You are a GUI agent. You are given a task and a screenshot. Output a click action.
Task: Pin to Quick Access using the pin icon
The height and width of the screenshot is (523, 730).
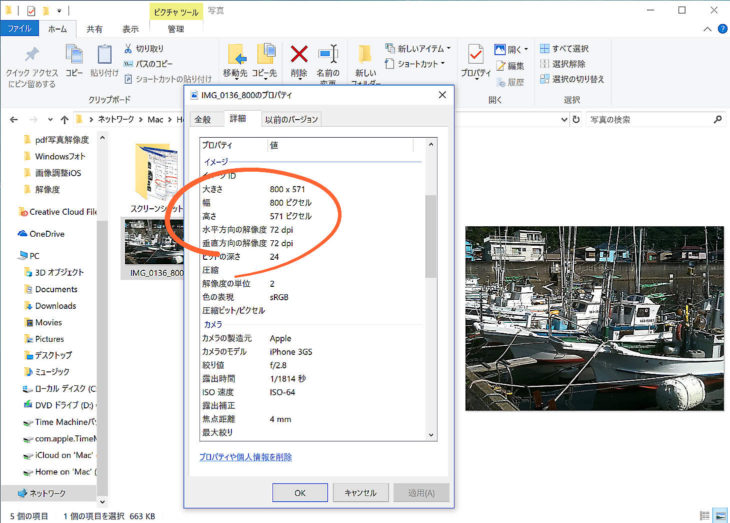(x=31, y=56)
